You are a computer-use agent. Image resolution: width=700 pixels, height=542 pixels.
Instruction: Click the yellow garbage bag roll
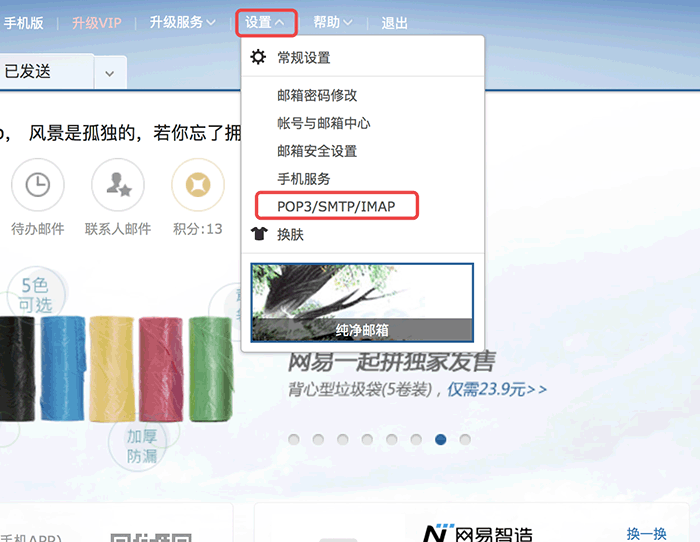112,369
